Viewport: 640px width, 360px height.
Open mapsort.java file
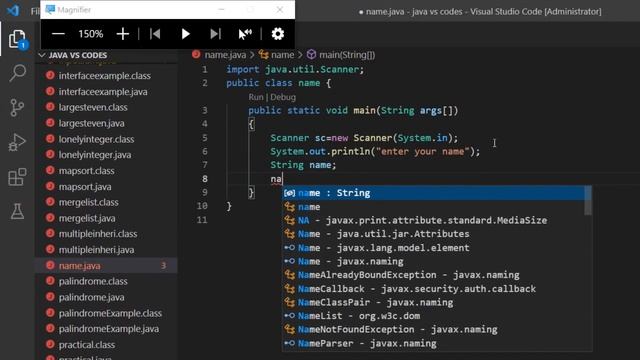(107, 187)
